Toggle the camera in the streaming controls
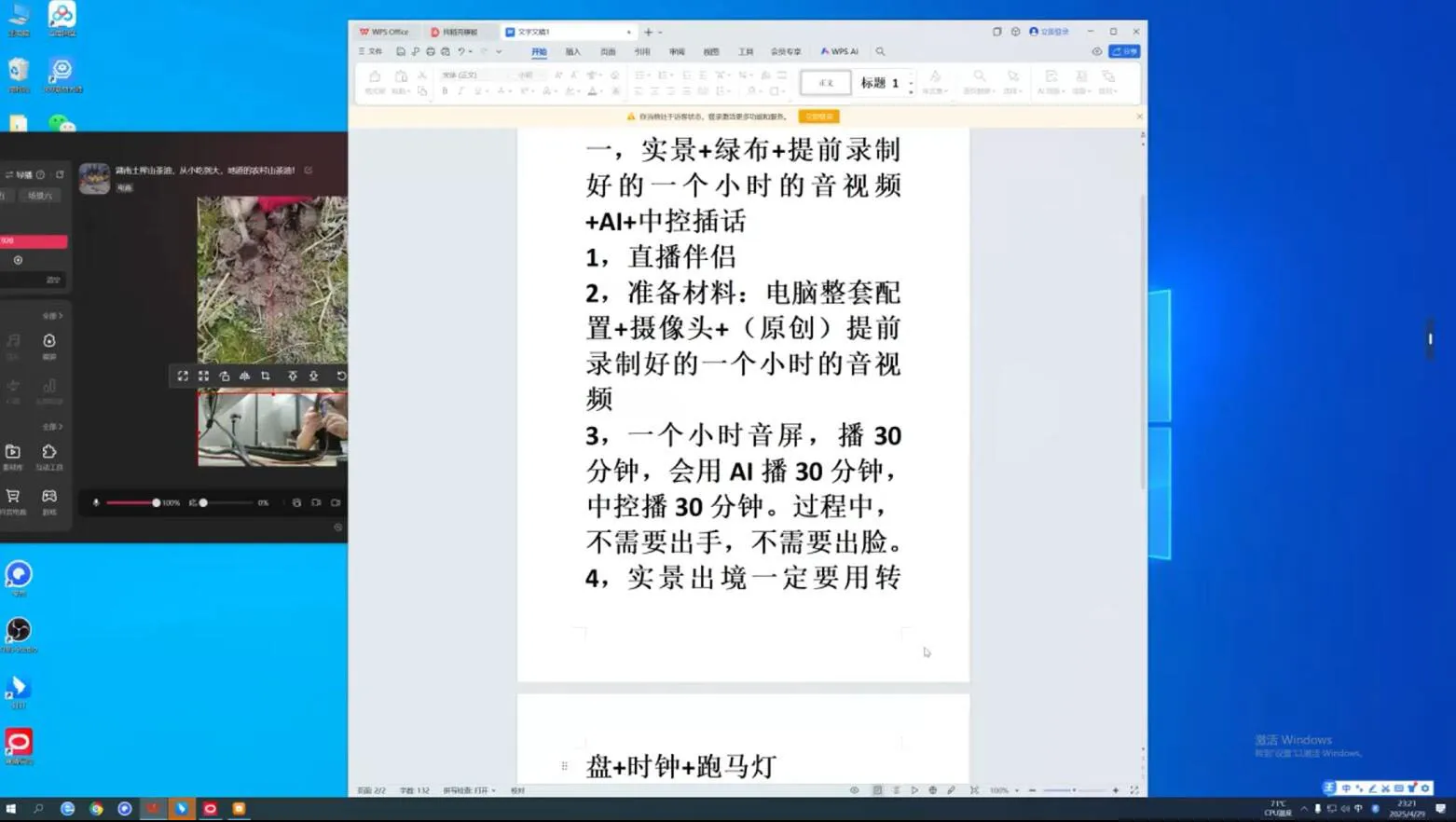Screen dimensions: 1456x822 pos(315,502)
